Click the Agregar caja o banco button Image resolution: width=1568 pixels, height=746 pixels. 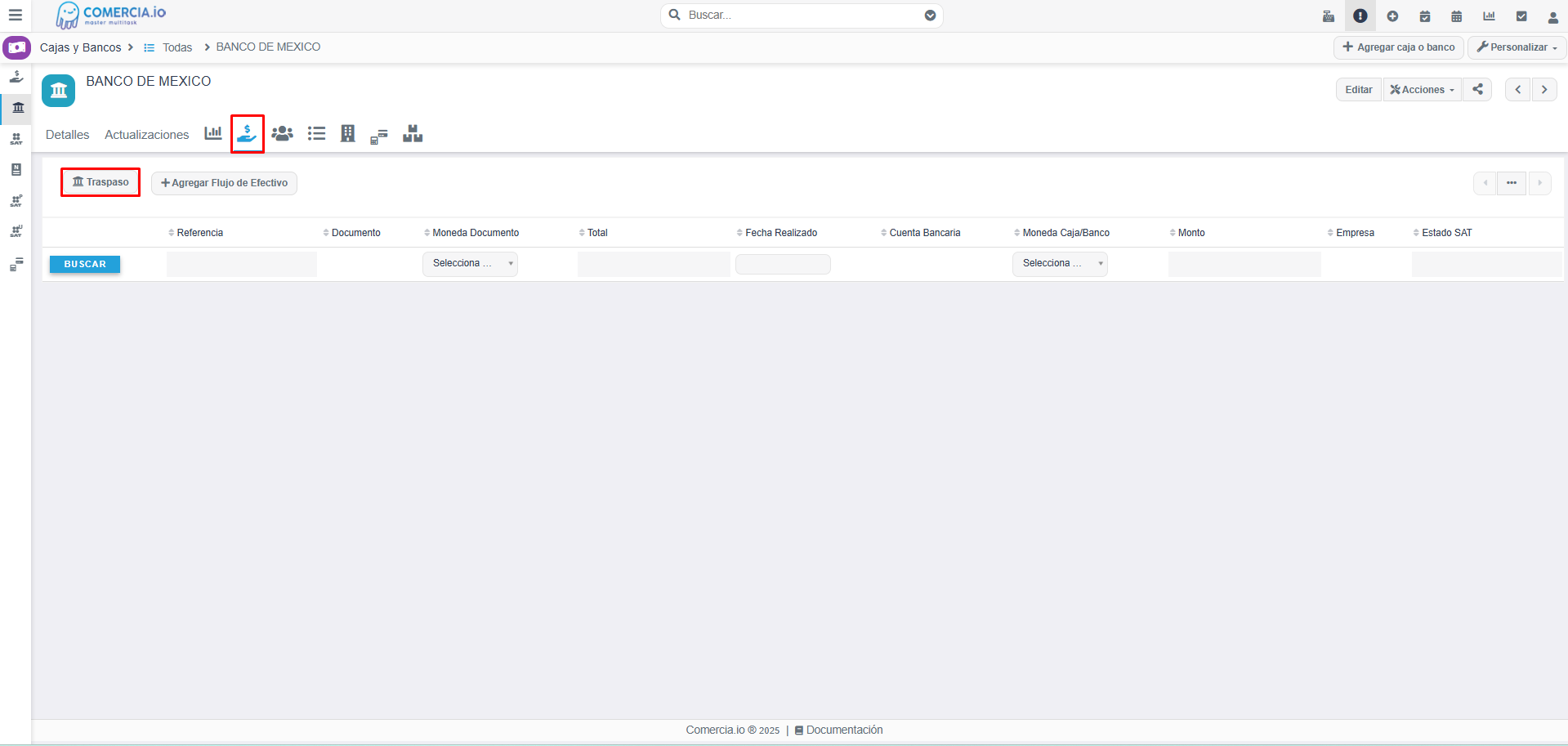[1399, 47]
